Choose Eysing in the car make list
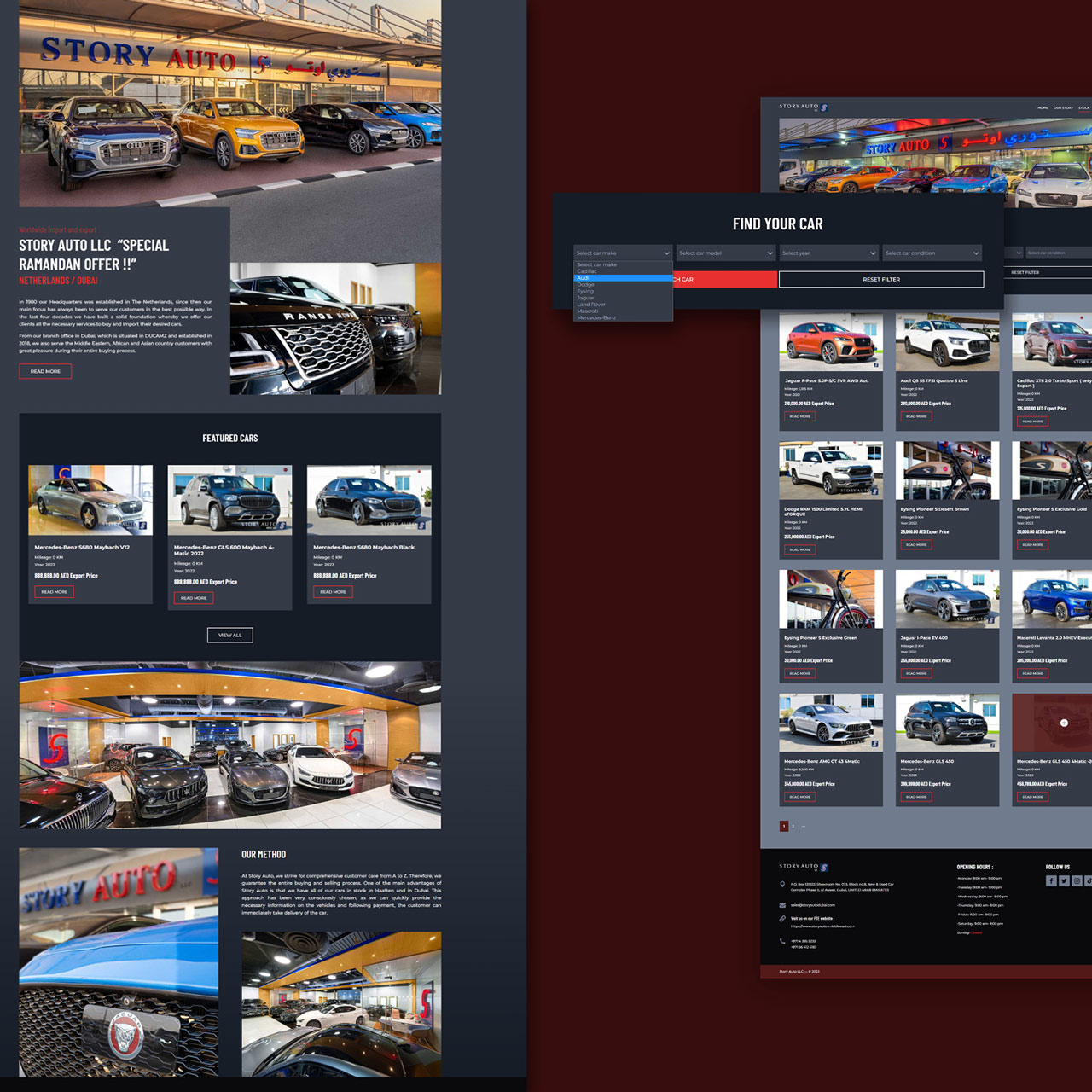The height and width of the screenshot is (1092, 1092). click(623, 291)
